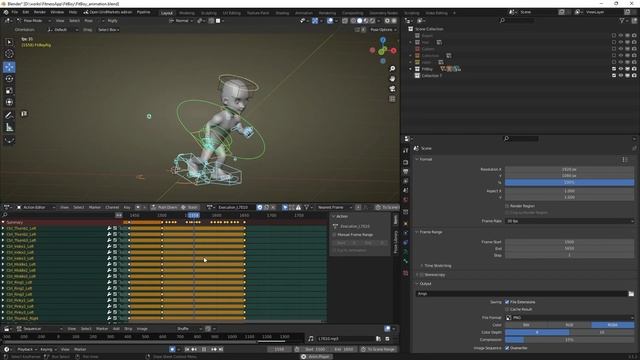Collapse the Summary channel row
The height and width of the screenshot is (360, 640).
tap(3, 222)
